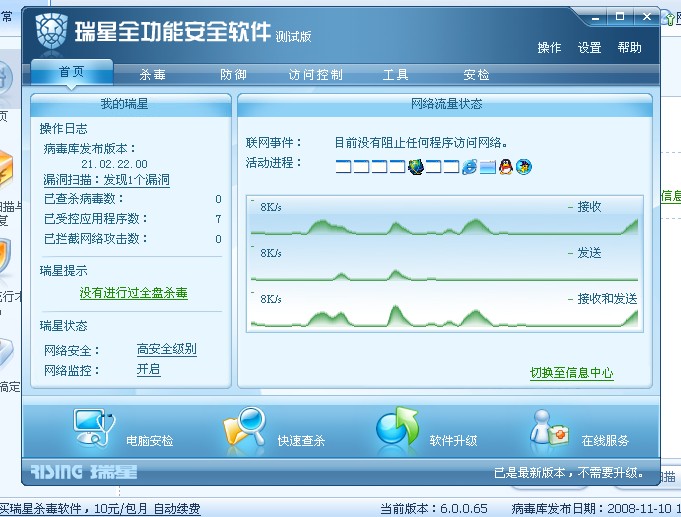Launch 软件升级 with the green arrow globe icon
The width and height of the screenshot is (681, 517).
397,427
